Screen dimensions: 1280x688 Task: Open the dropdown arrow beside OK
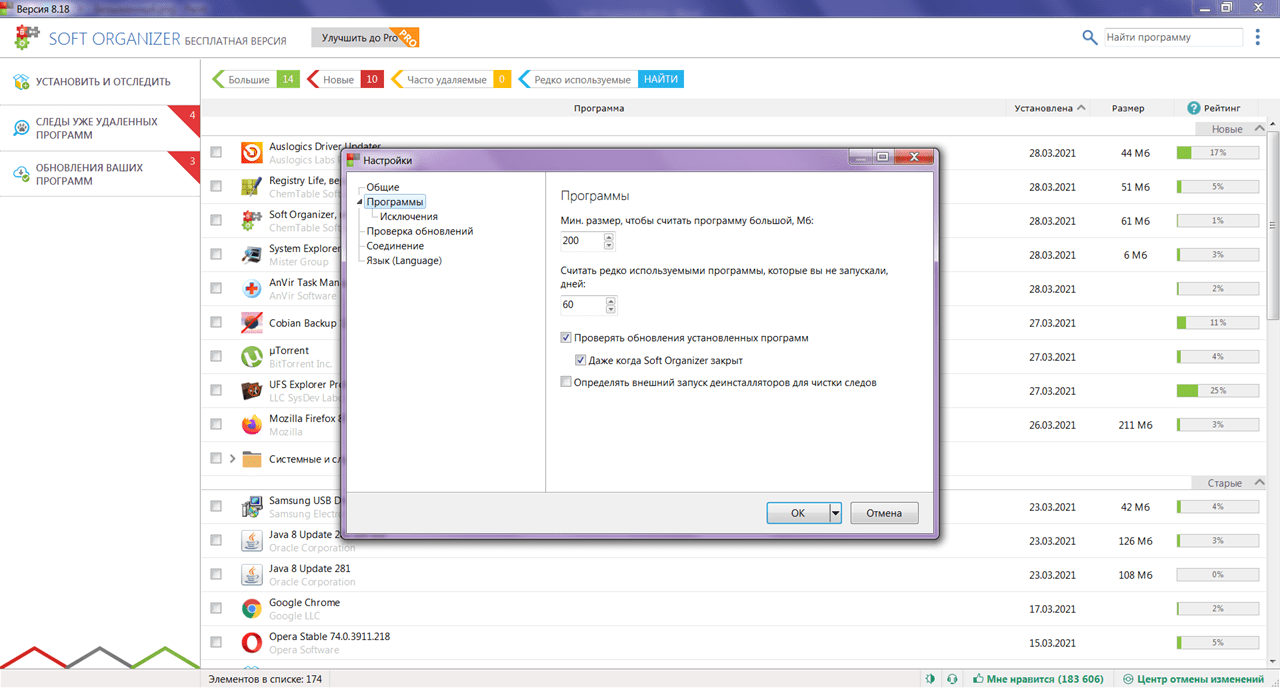836,513
